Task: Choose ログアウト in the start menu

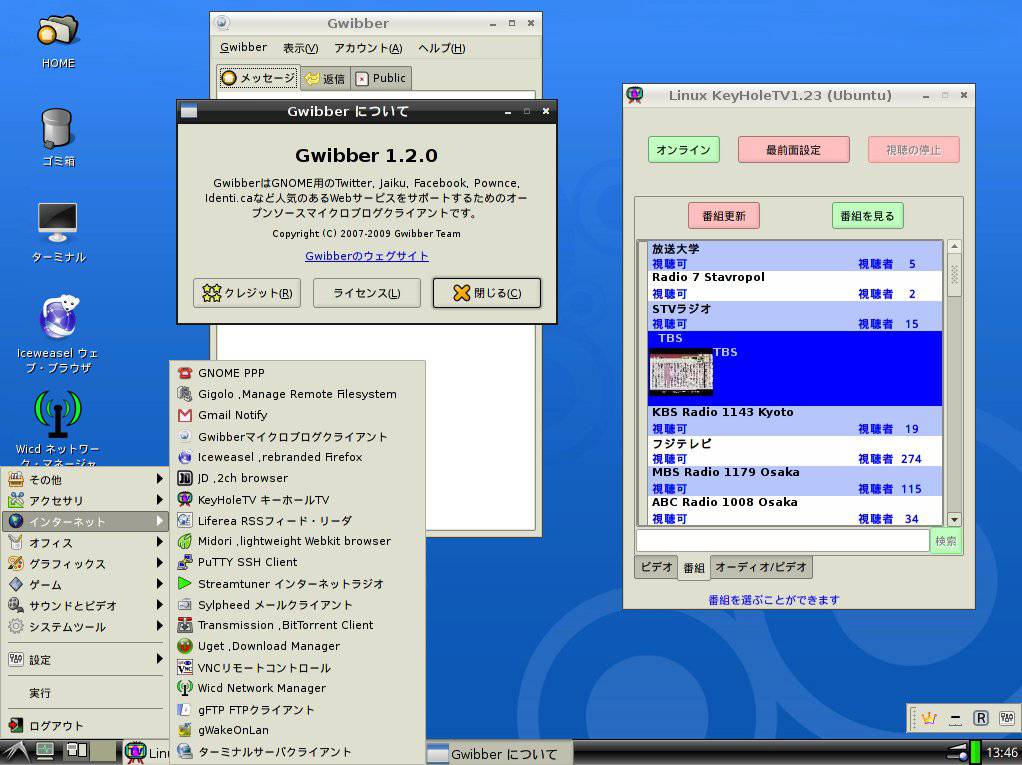Action: coord(85,725)
